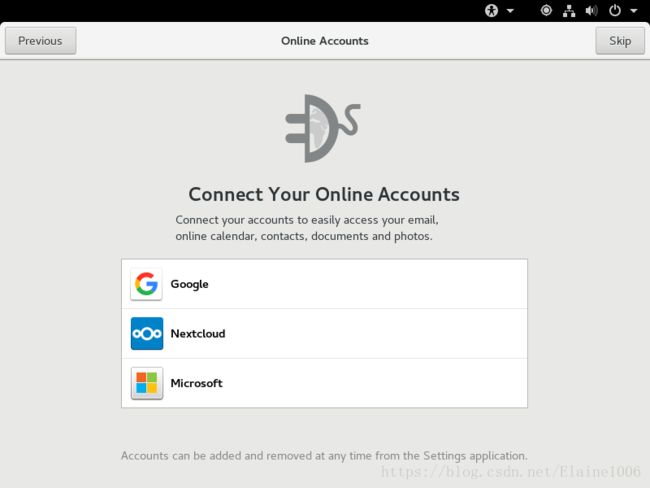Click the online accounts plug icon

[323, 128]
